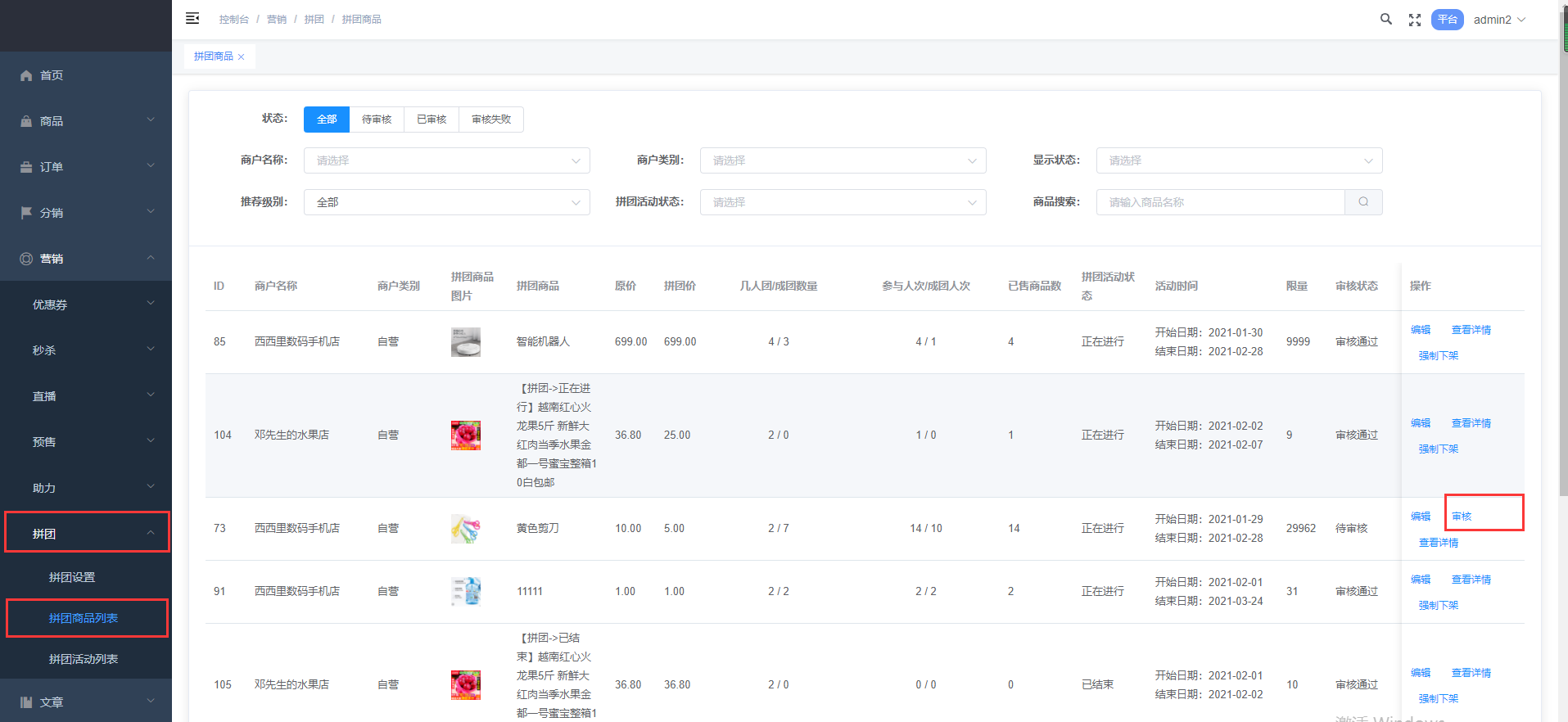Open the 商户名称 dropdown
Image resolution: width=1568 pixels, height=722 pixels.
[x=446, y=160]
